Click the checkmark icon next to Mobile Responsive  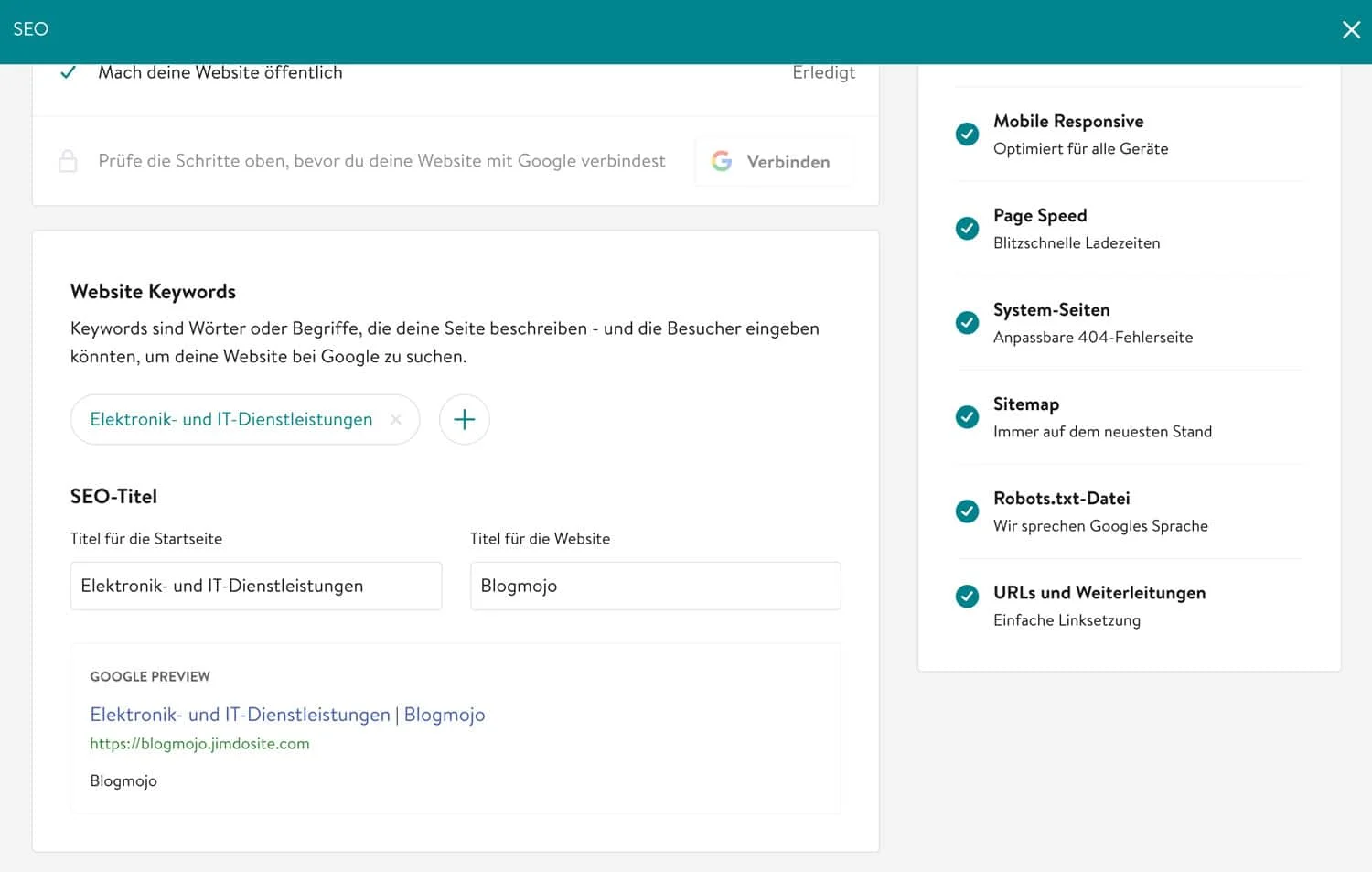pyautogui.click(x=967, y=134)
